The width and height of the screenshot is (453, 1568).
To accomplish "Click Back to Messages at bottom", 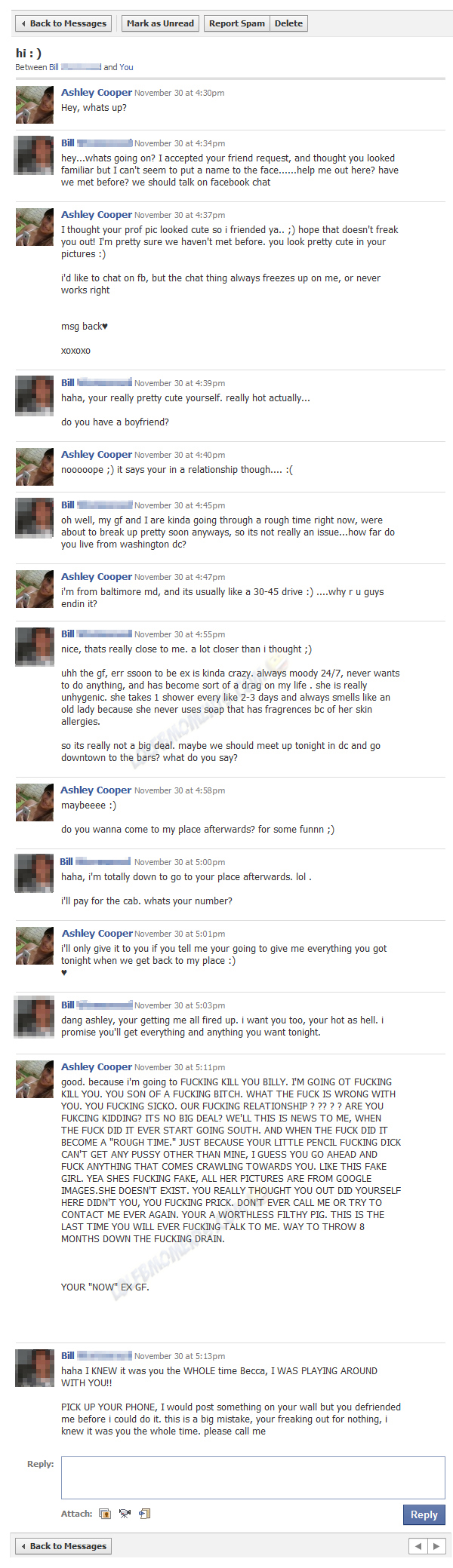I will [x=63, y=1546].
